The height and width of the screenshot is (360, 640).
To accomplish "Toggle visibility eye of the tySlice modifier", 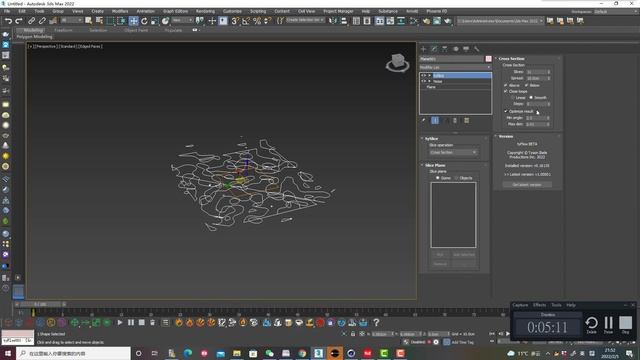I will (x=423, y=76).
